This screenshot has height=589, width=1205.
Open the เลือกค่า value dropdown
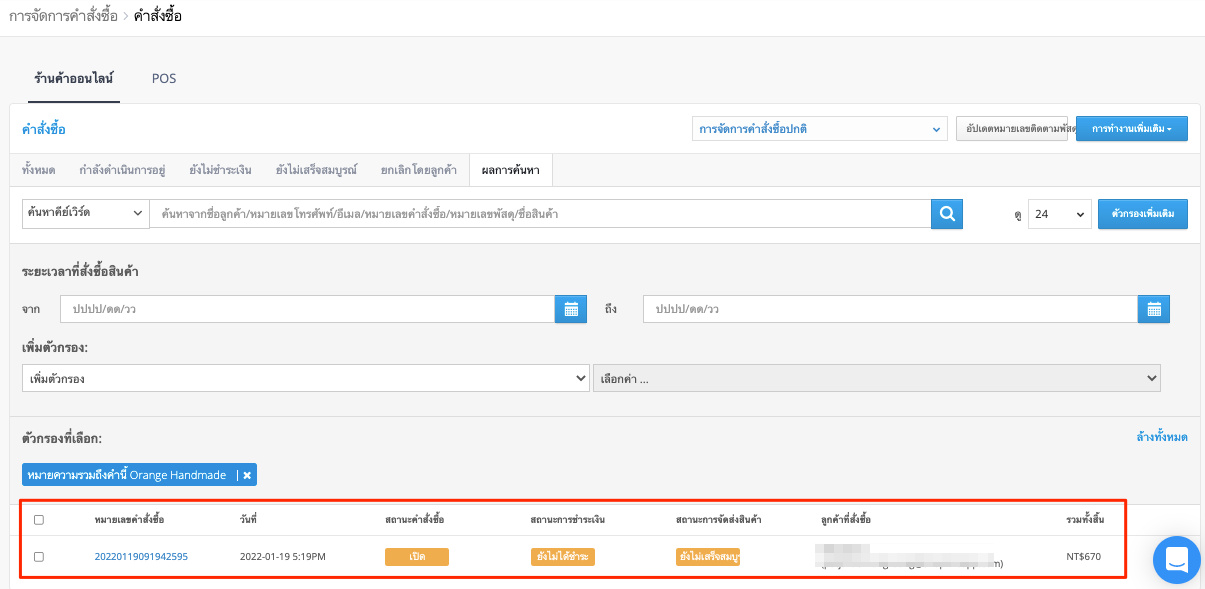click(877, 378)
